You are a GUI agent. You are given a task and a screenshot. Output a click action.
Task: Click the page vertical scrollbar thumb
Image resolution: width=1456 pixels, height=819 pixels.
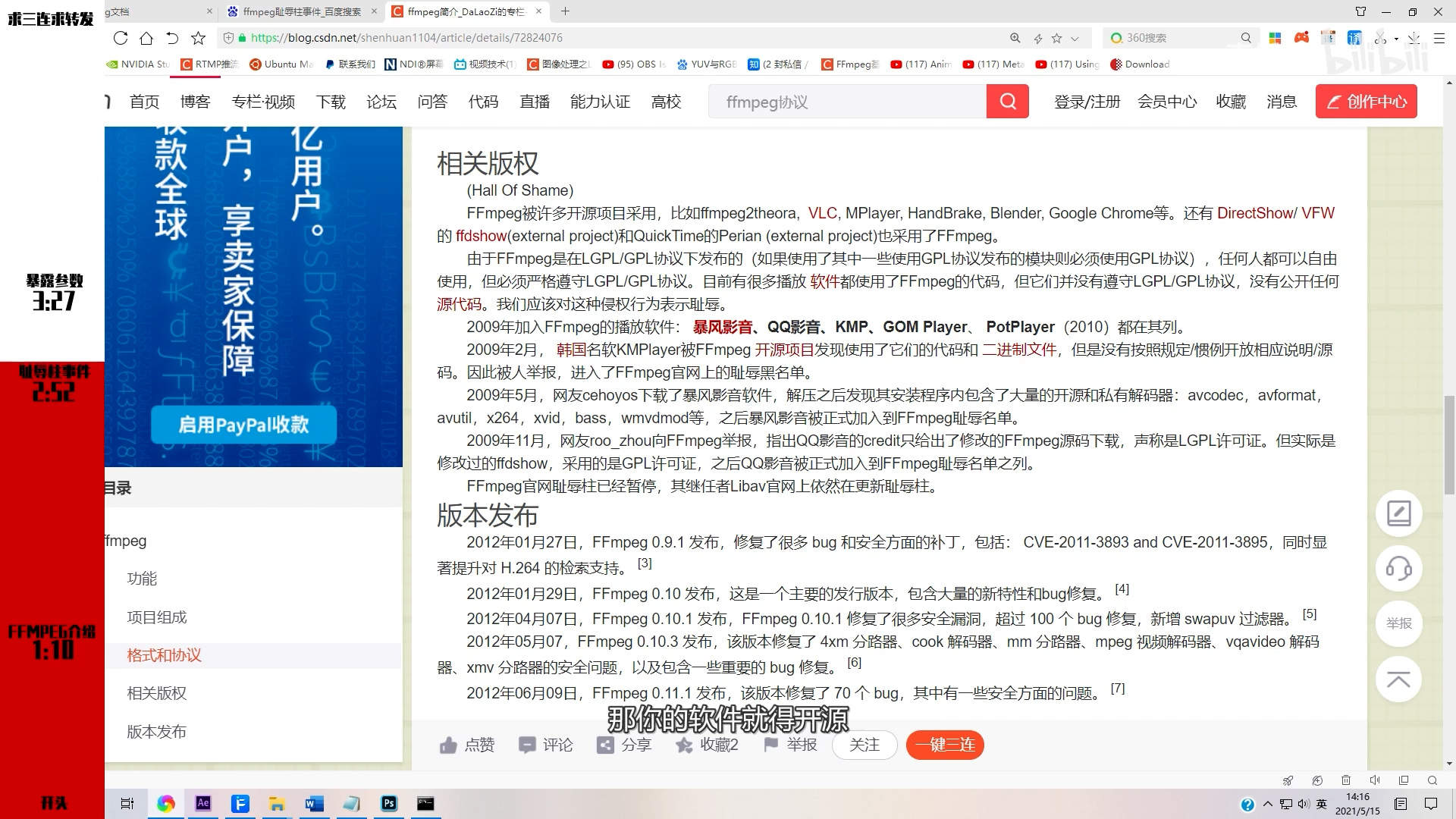[x=1449, y=444]
